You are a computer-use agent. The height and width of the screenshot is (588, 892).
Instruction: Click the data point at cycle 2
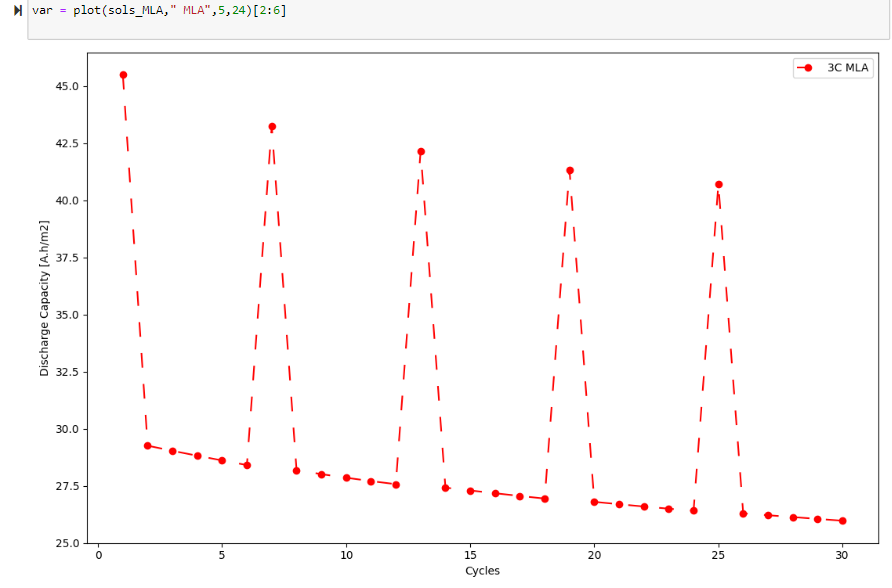(x=148, y=446)
